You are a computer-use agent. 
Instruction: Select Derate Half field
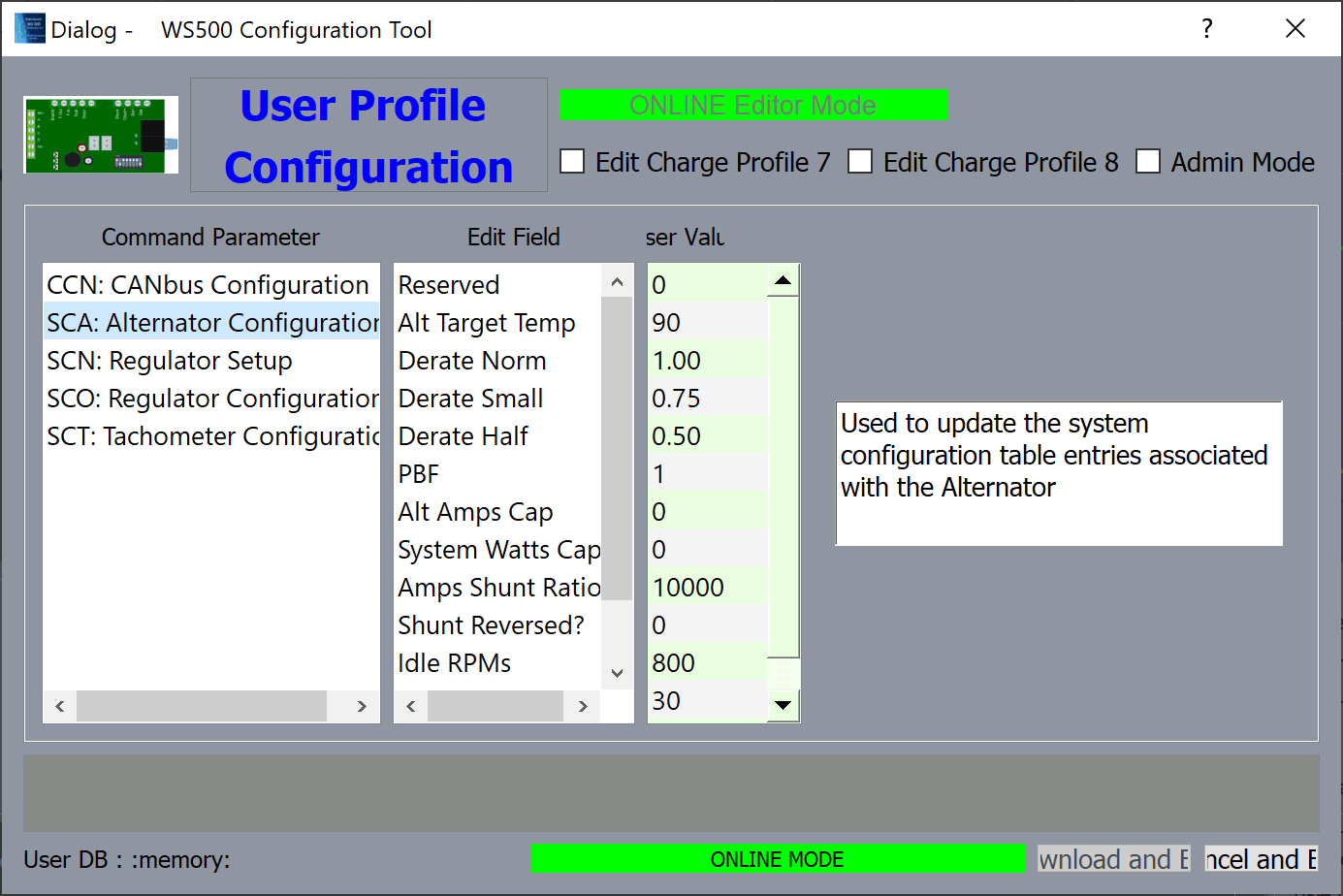498,435
